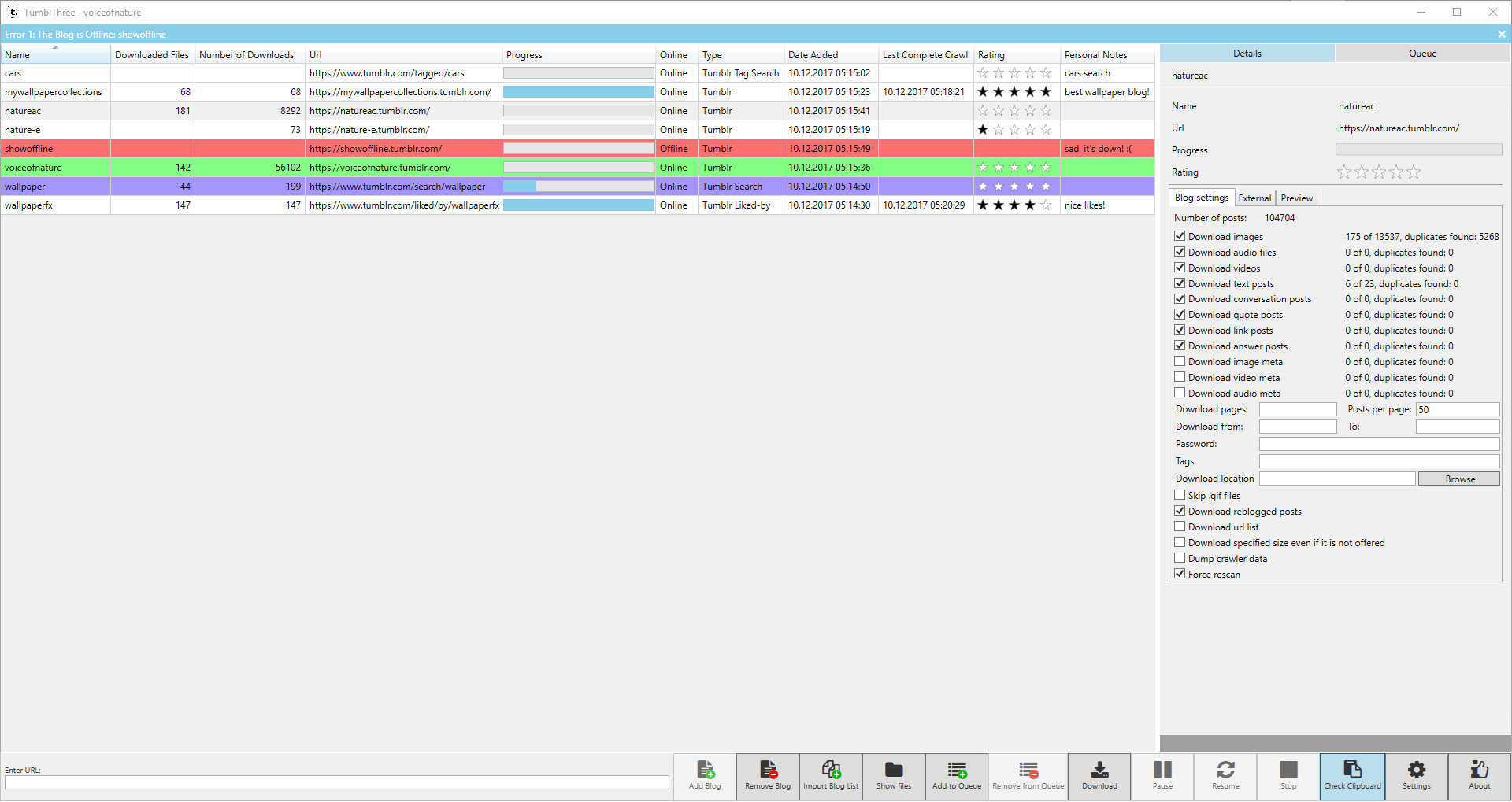This screenshot has width=1512, height=802.
Task: Click Details panel Progress bar
Action: point(1418,150)
